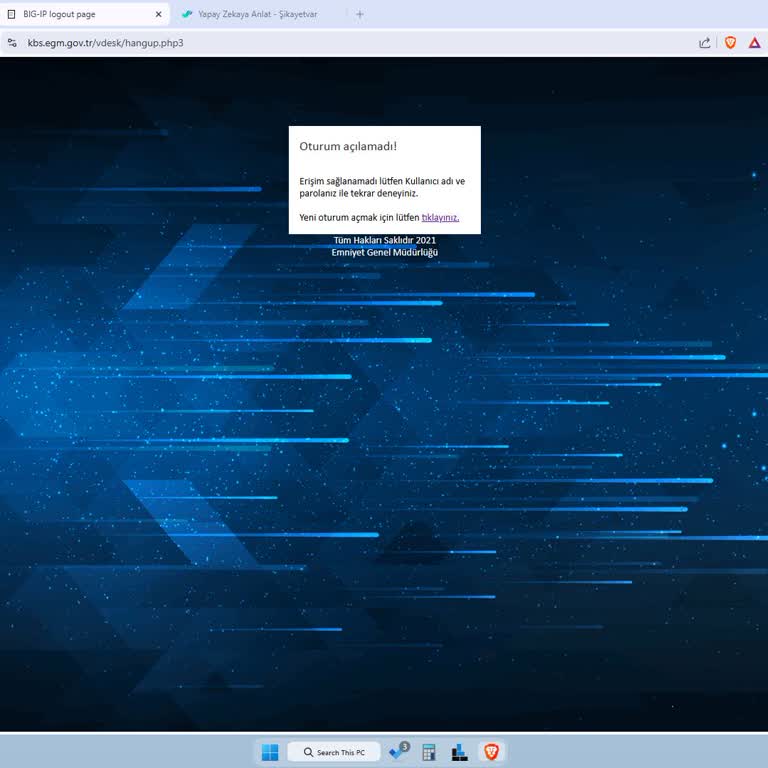The image size is (768, 768).
Task: Launch the Calculator from the taskbar
Action: [429, 752]
